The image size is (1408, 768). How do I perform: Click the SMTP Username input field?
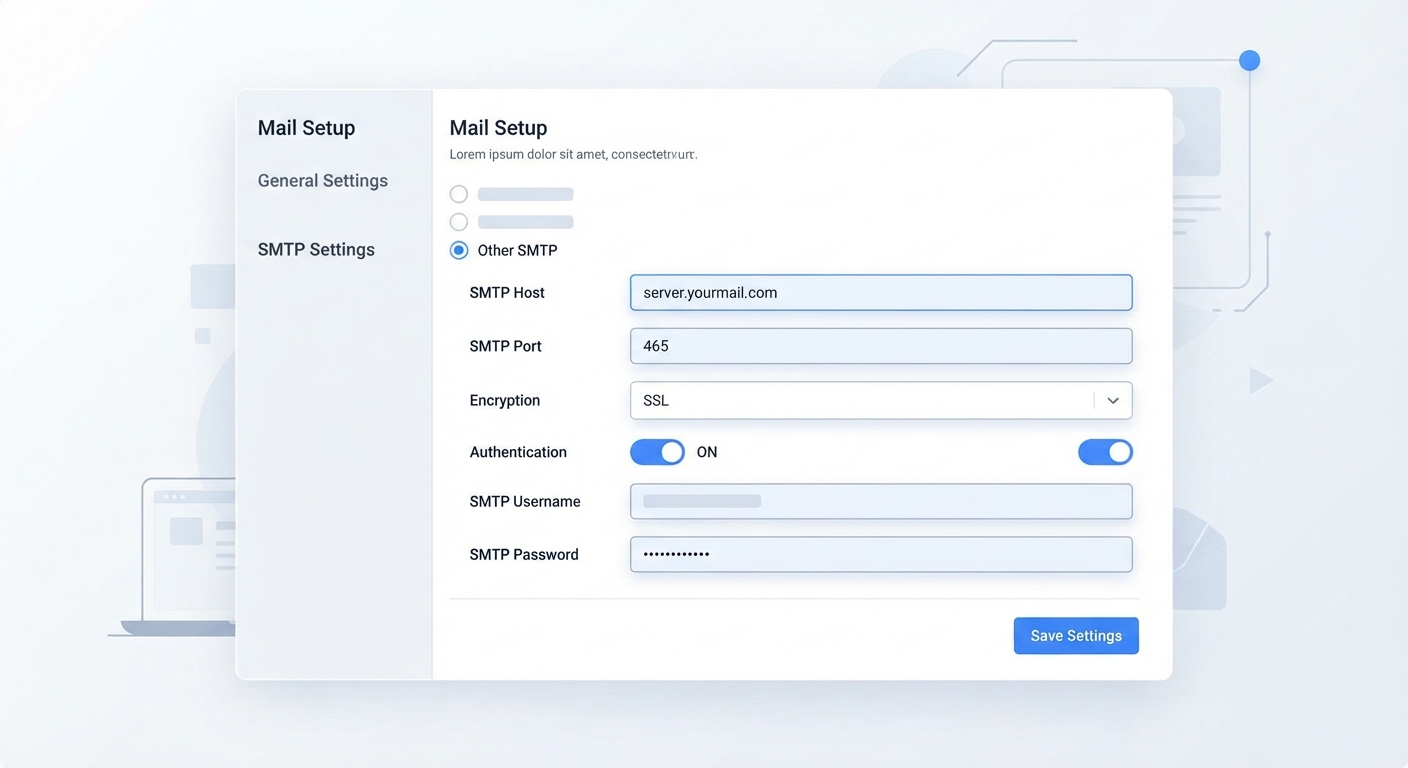pos(881,501)
